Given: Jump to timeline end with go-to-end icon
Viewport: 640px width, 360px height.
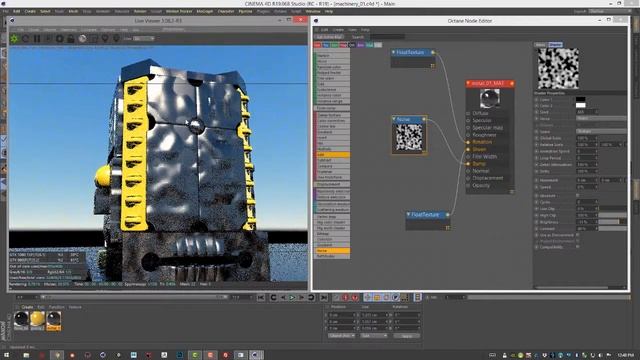Looking at the screenshot, I should point(324,298).
